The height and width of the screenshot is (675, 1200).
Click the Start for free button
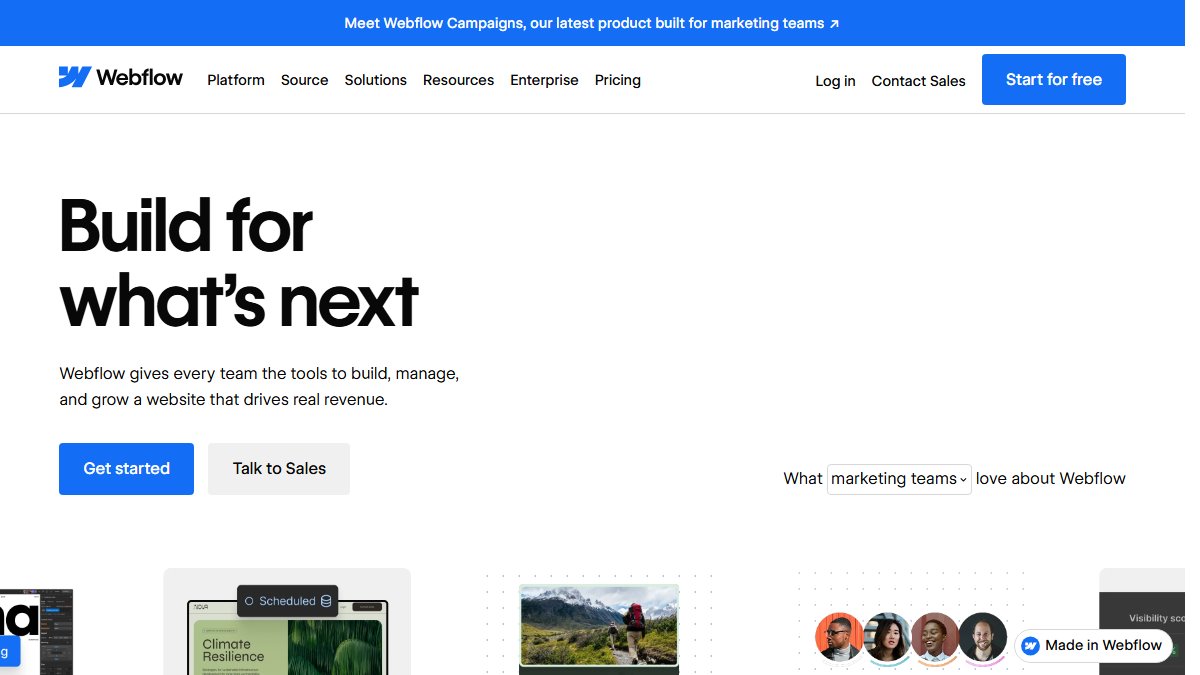coord(1053,80)
